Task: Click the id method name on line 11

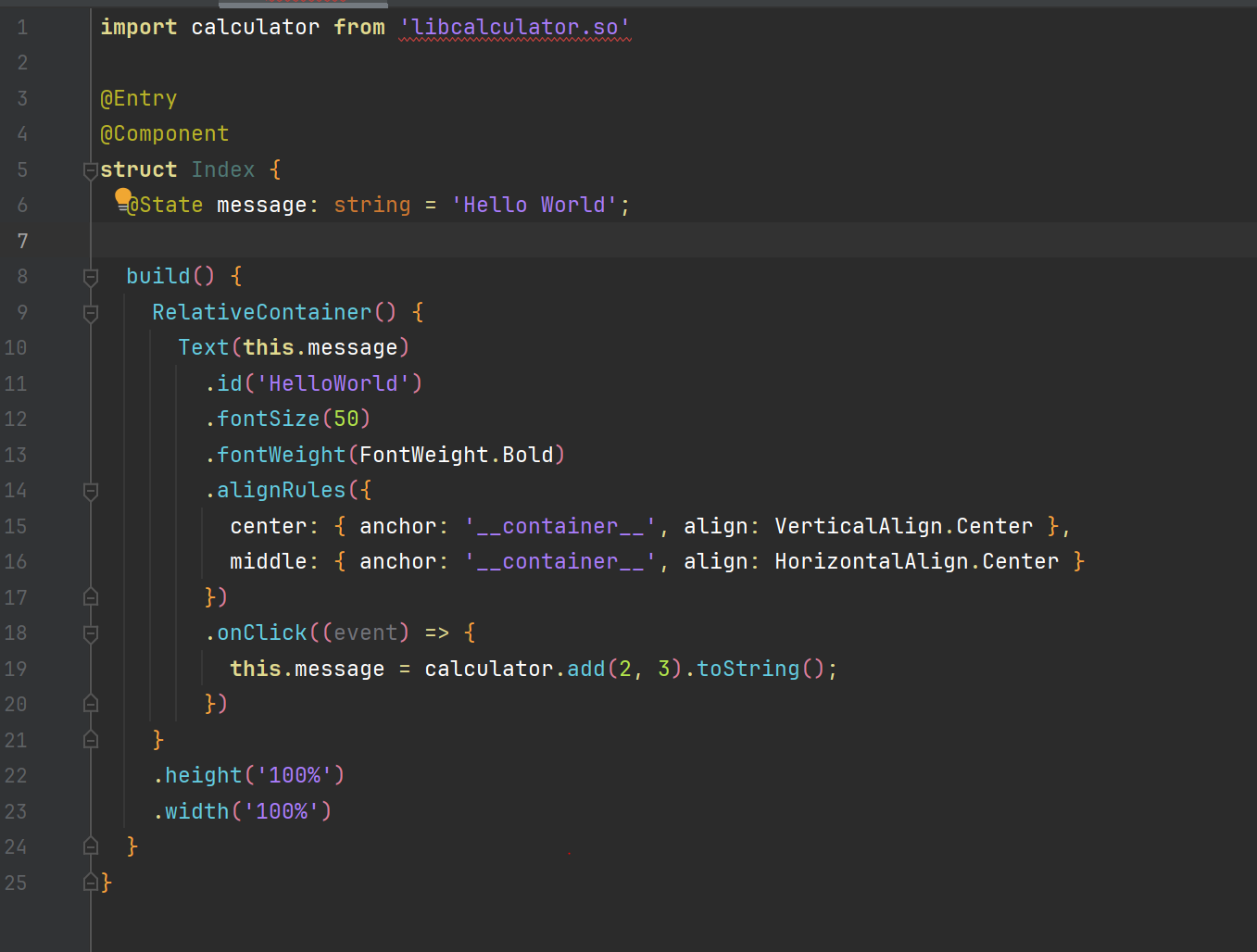Action: tap(230, 383)
